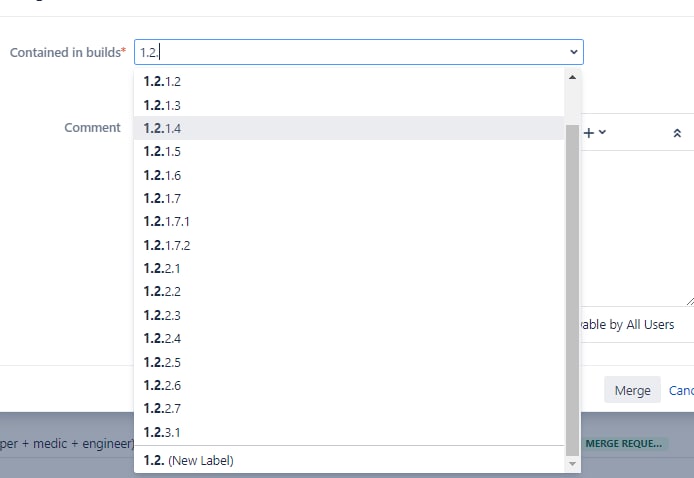Screen dimensions: 694x478
Task: Select build 1.2.2.2
Action: (349, 291)
